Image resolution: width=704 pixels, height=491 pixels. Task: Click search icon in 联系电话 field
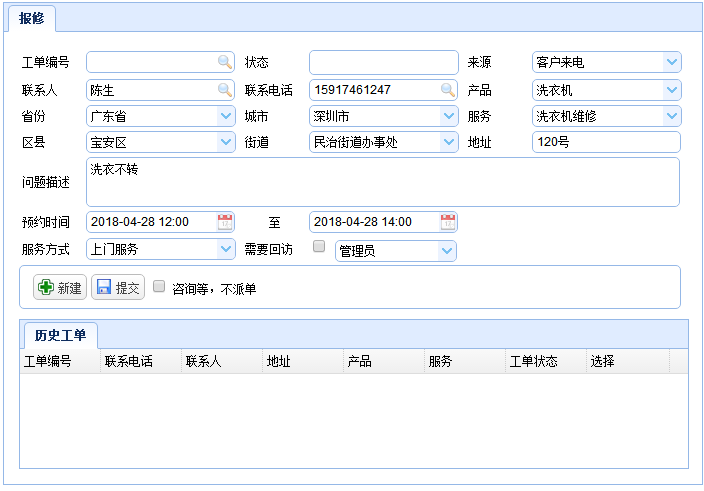pos(448,90)
